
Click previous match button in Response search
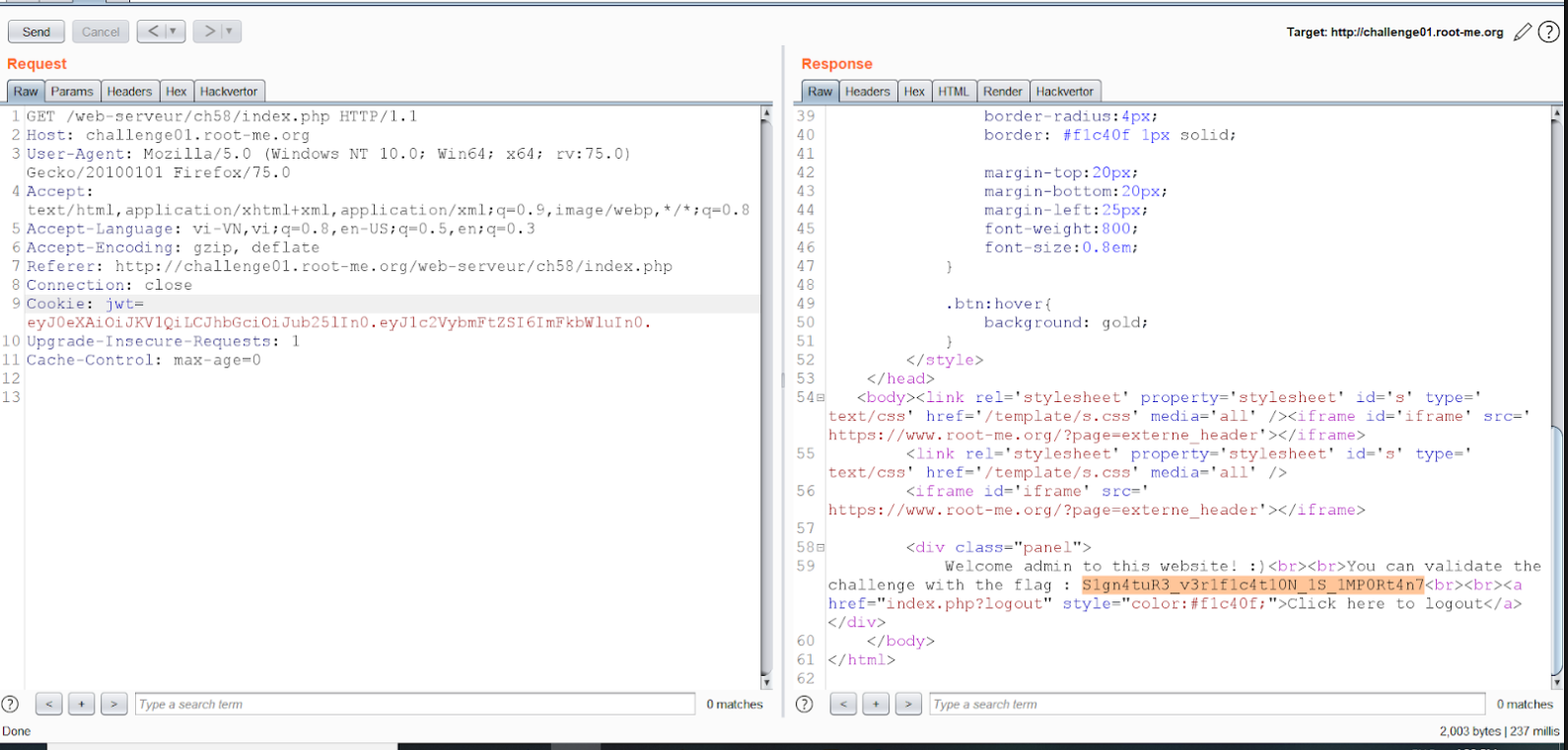click(x=843, y=704)
